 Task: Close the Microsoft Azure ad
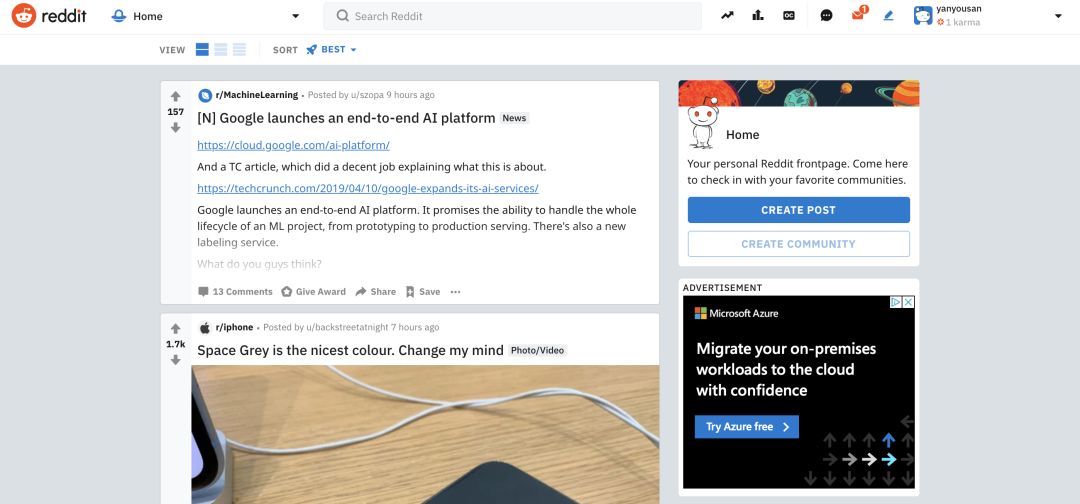tap(908, 302)
